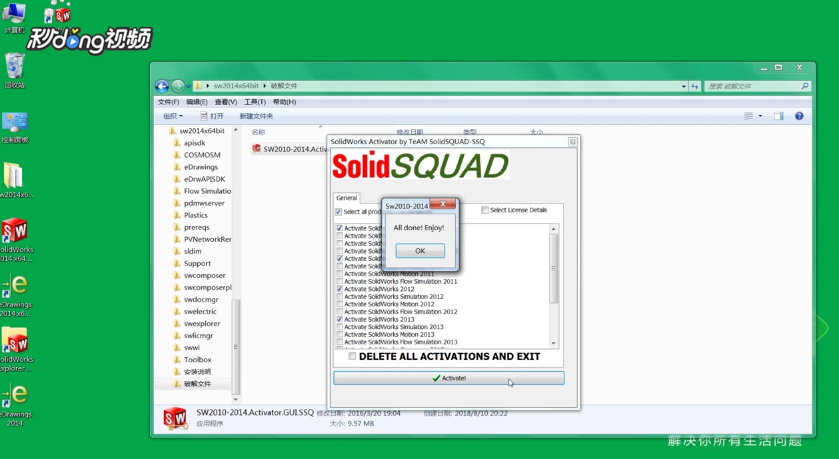Check Activate SolidWorks Flow Simulation 2012
The width and height of the screenshot is (839, 459).
pyautogui.click(x=340, y=312)
